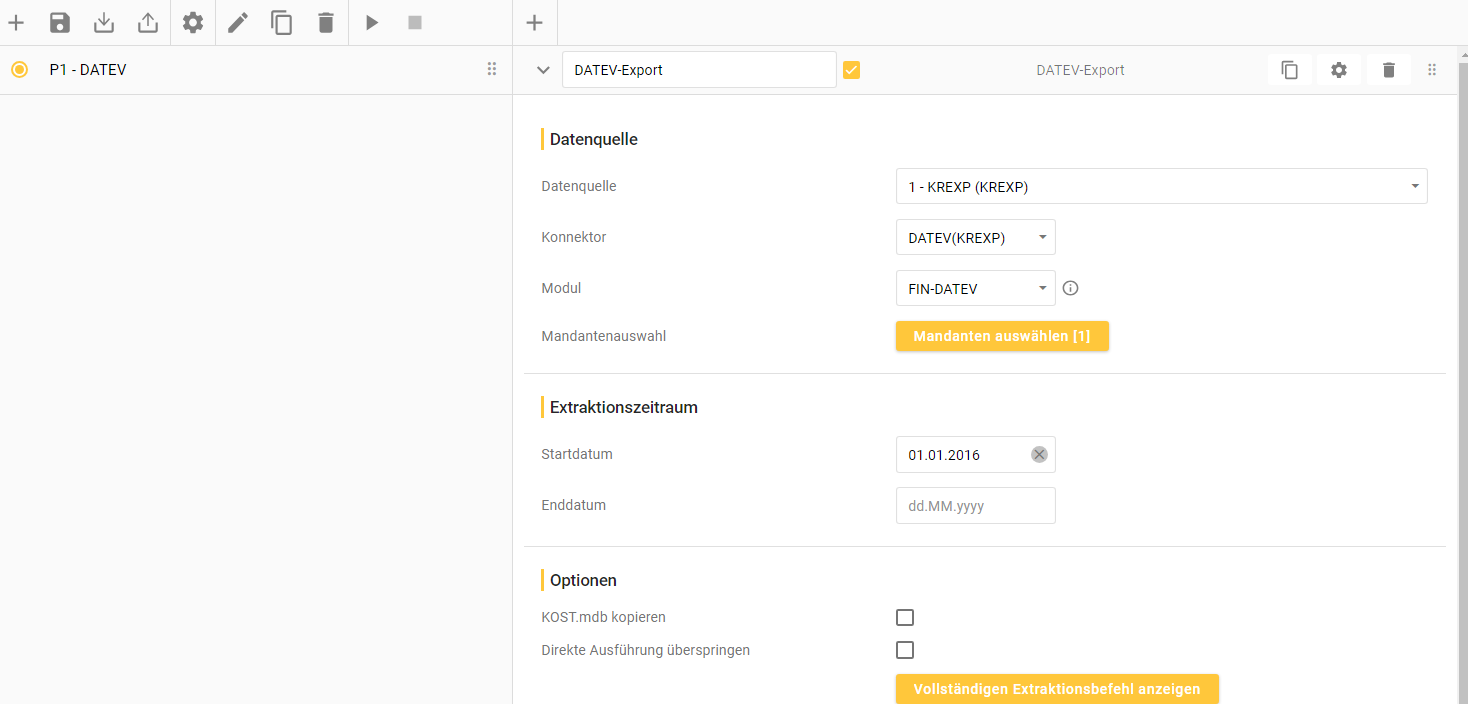1468x704 pixels.
Task: Delete the DATEV-Export step via trash icon
Action: coord(1388,70)
